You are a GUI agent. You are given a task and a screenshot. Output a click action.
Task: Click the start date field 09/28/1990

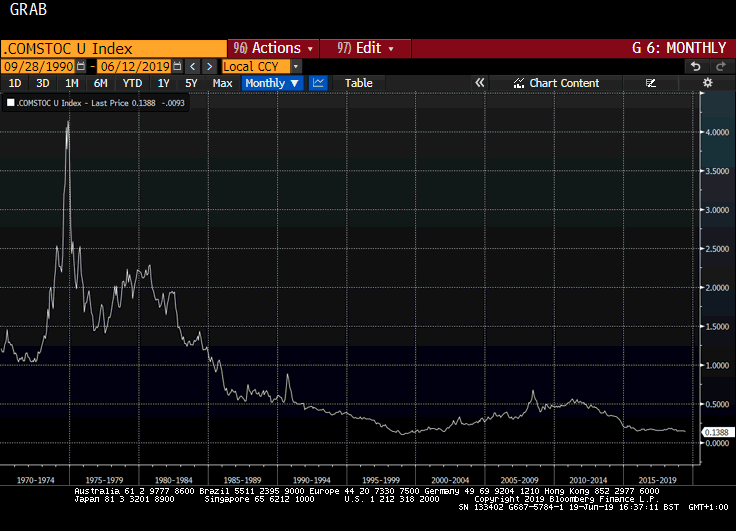tap(43, 66)
